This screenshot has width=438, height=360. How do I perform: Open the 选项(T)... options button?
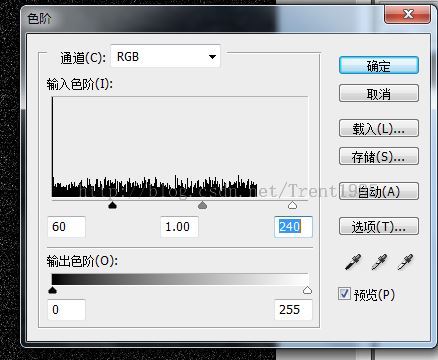379,226
